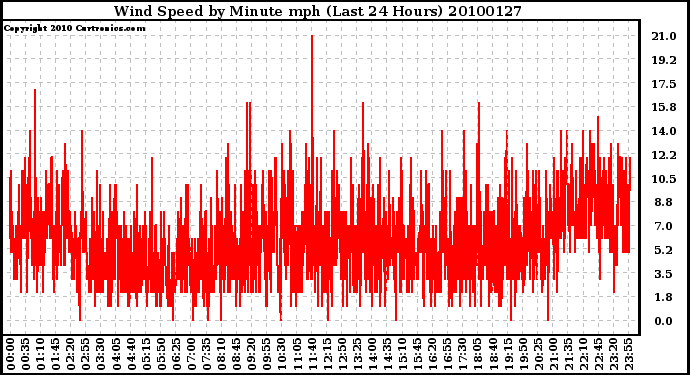Click the 21:35 time axis label
This screenshot has width=690, height=375.
pyautogui.click(x=568, y=355)
